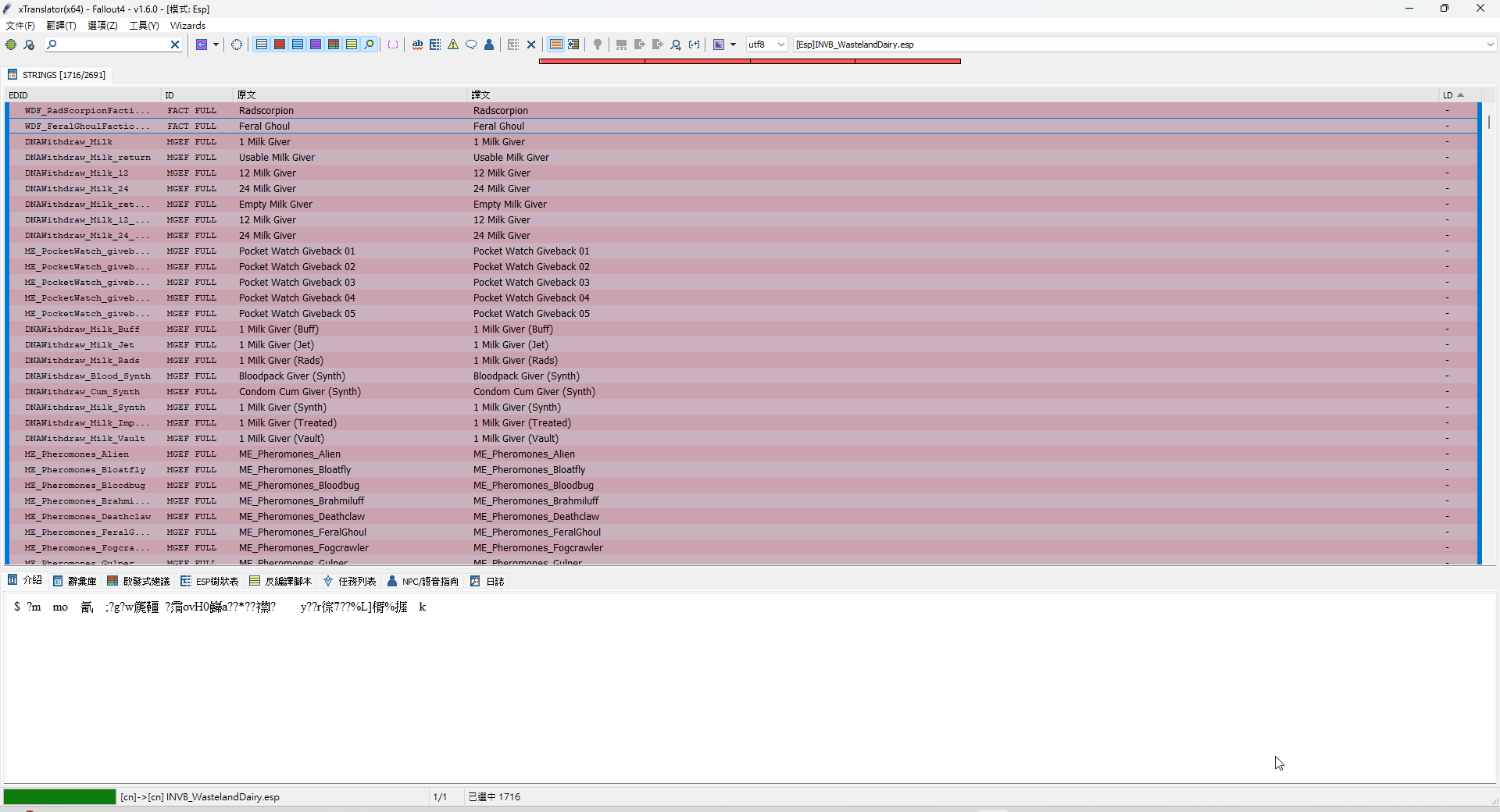Click the purple back-arrow toolbar icon

pyautogui.click(x=202, y=45)
